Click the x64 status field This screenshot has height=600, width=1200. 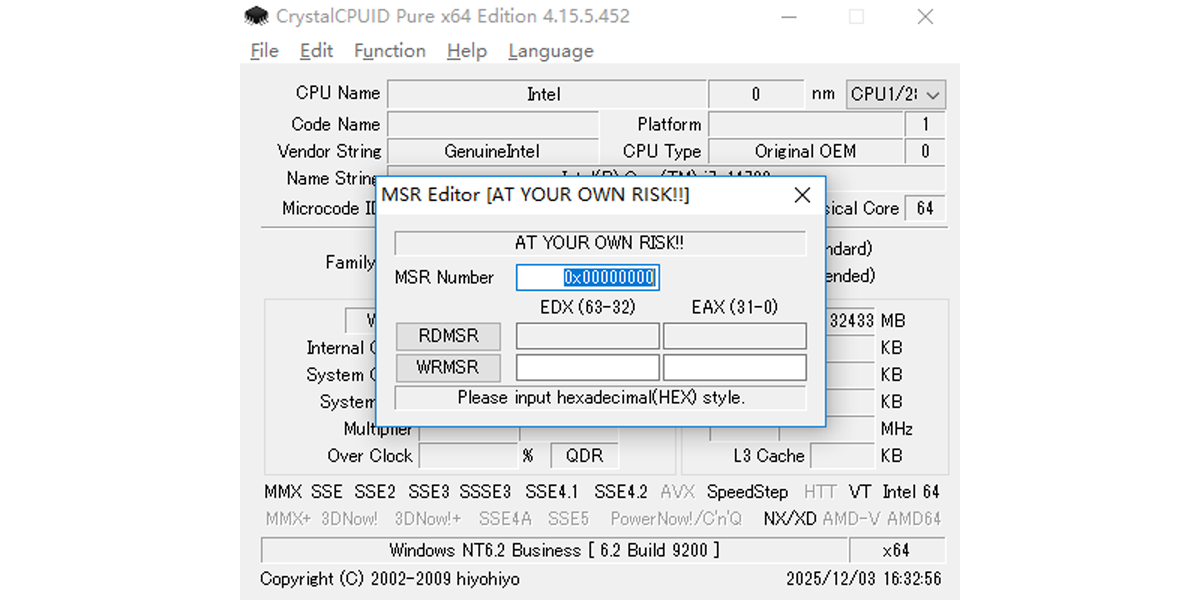[895, 550]
